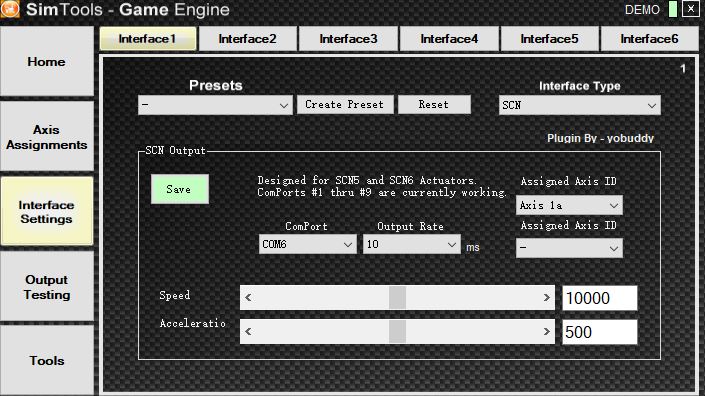Click the 'Interface Type' heading
The height and width of the screenshot is (396, 705).
point(580,86)
